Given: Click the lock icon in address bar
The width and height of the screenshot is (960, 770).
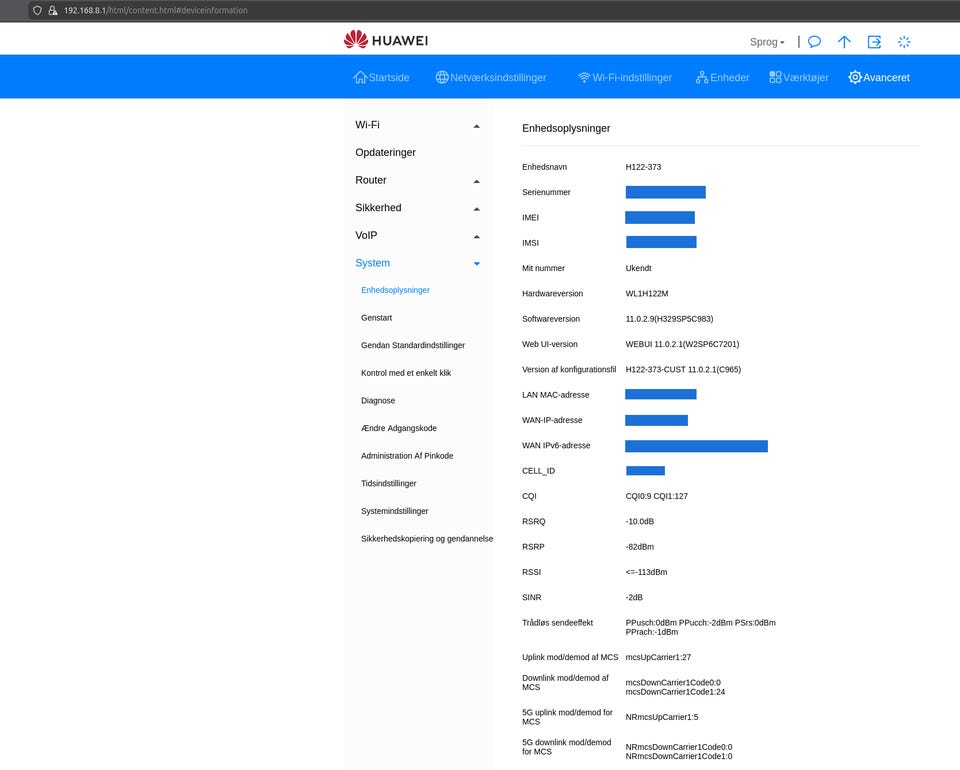Looking at the screenshot, I should click(53, 10).
